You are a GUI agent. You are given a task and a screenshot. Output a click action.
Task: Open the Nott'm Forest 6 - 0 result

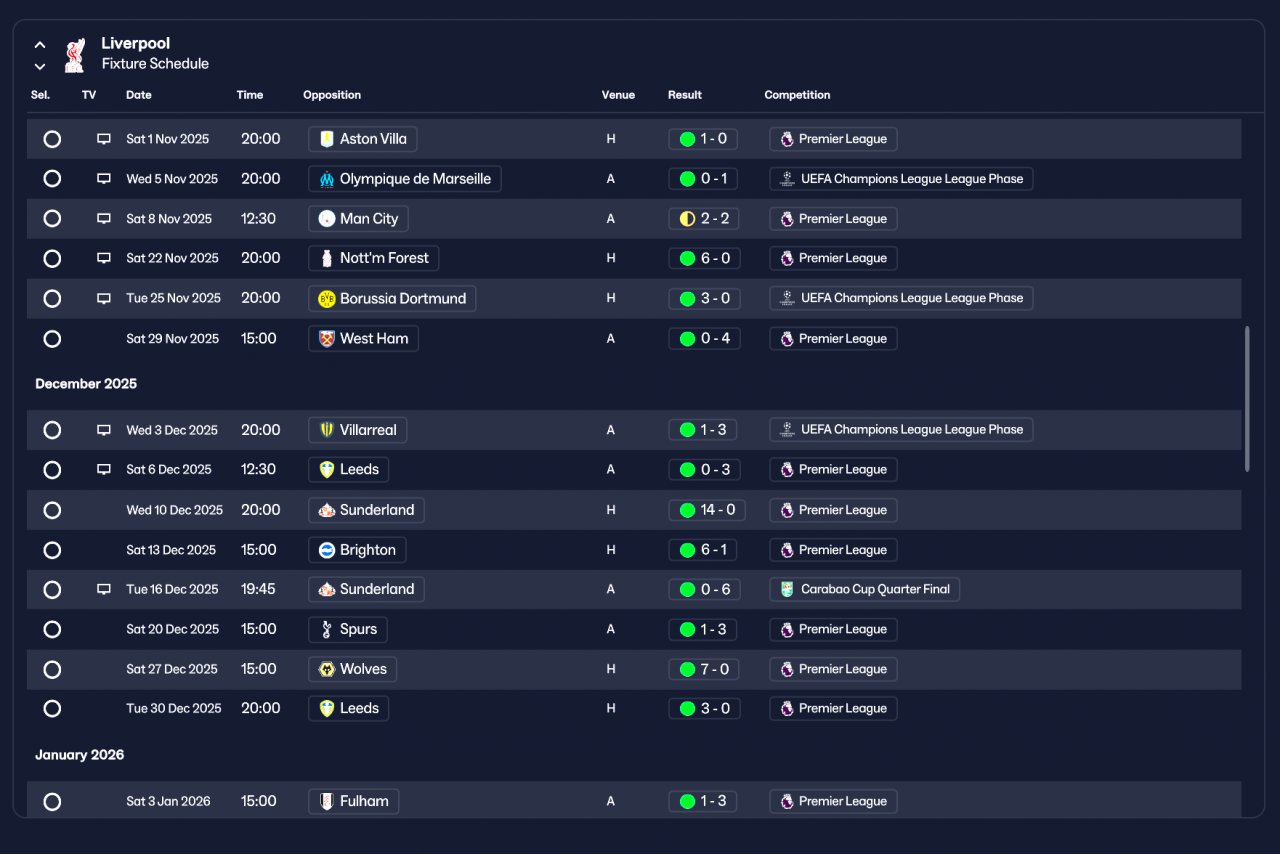(x=704, y=258)
